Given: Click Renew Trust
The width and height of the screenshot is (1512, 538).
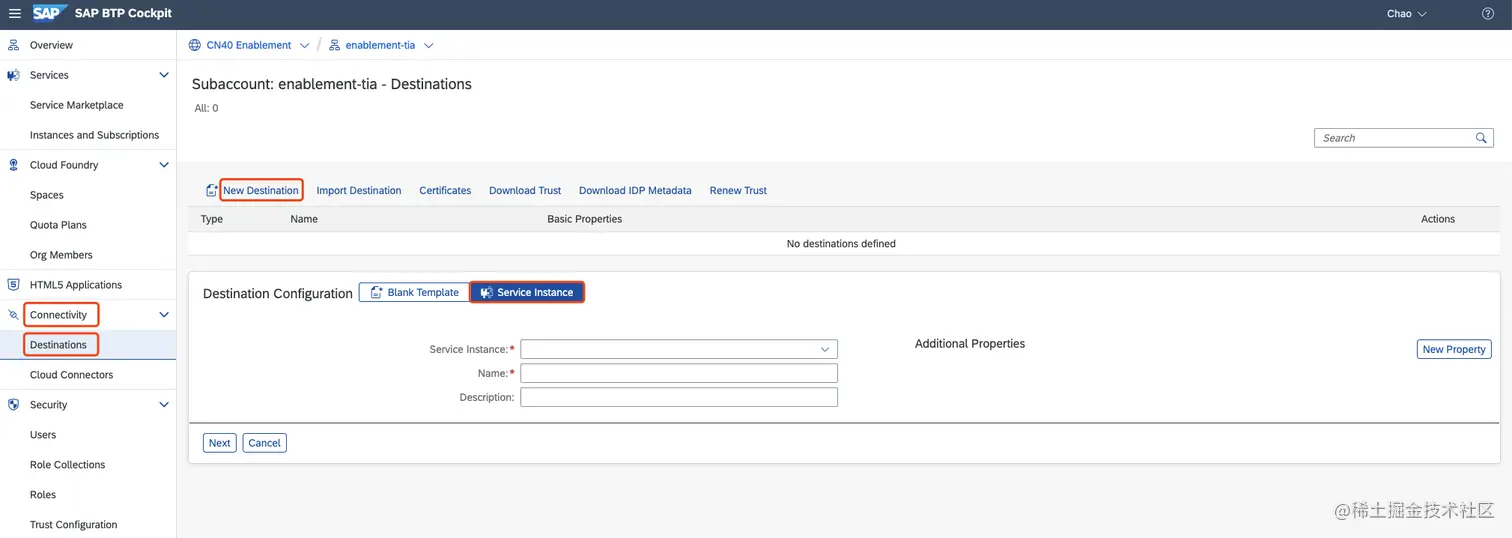Looking at the screenshot, I should (x=738, y=190).
